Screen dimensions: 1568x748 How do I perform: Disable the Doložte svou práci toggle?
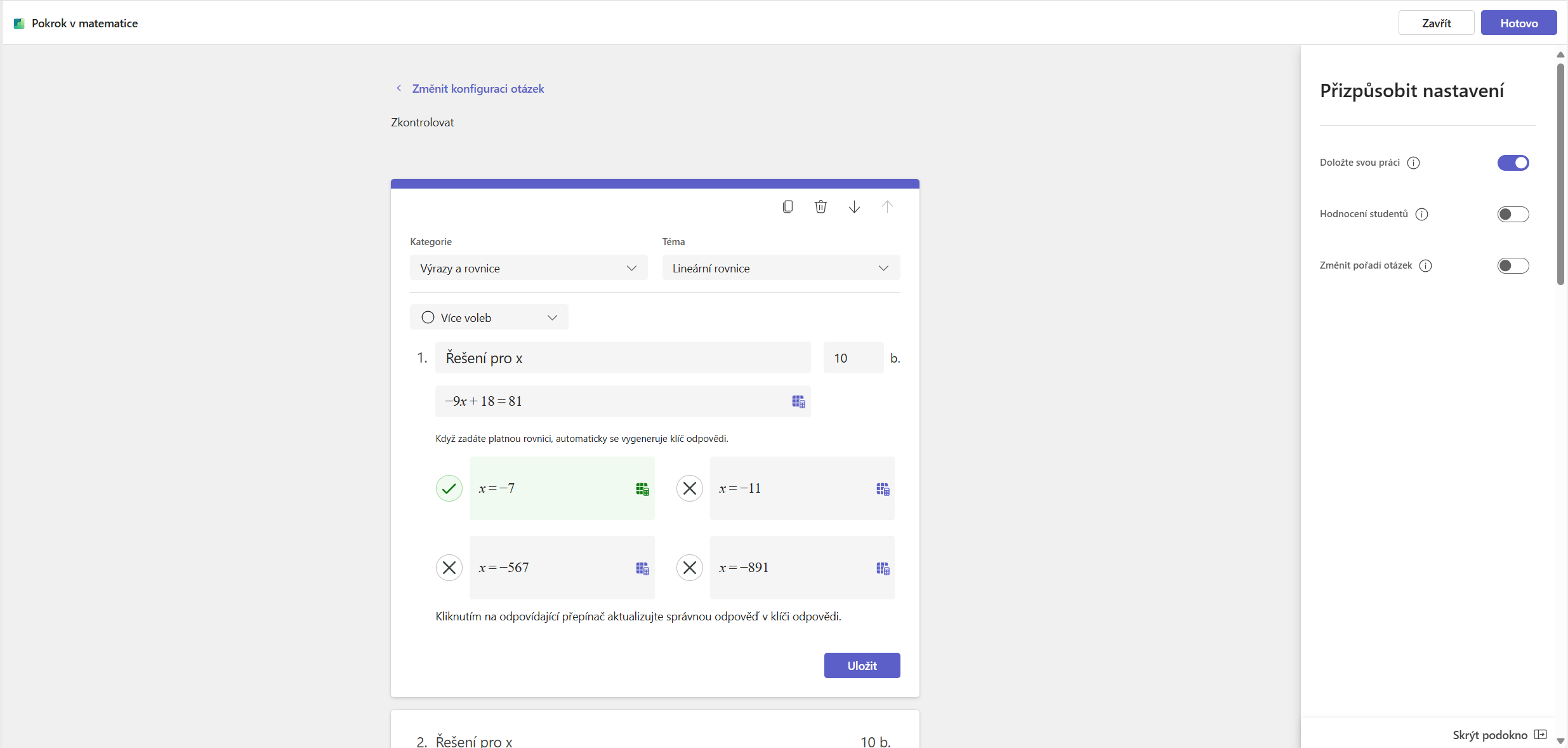(x=1513, y=163)
